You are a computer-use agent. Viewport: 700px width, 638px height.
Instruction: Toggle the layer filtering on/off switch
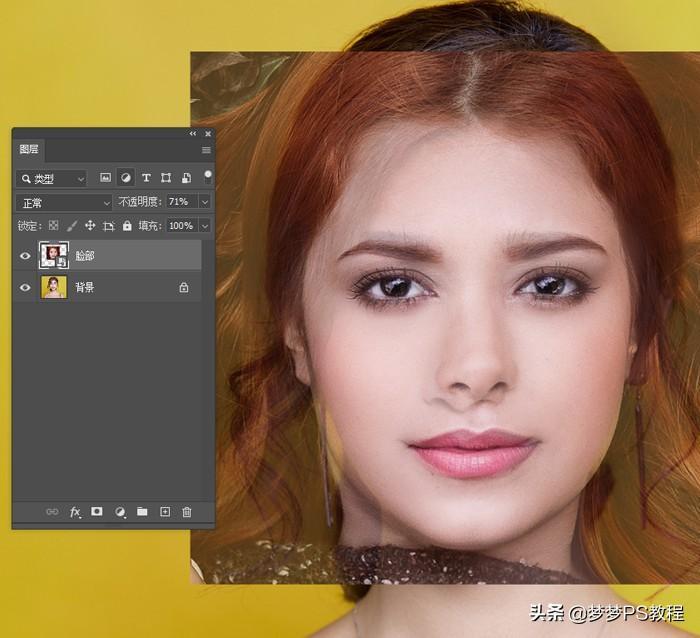click(x=207, y=176)
